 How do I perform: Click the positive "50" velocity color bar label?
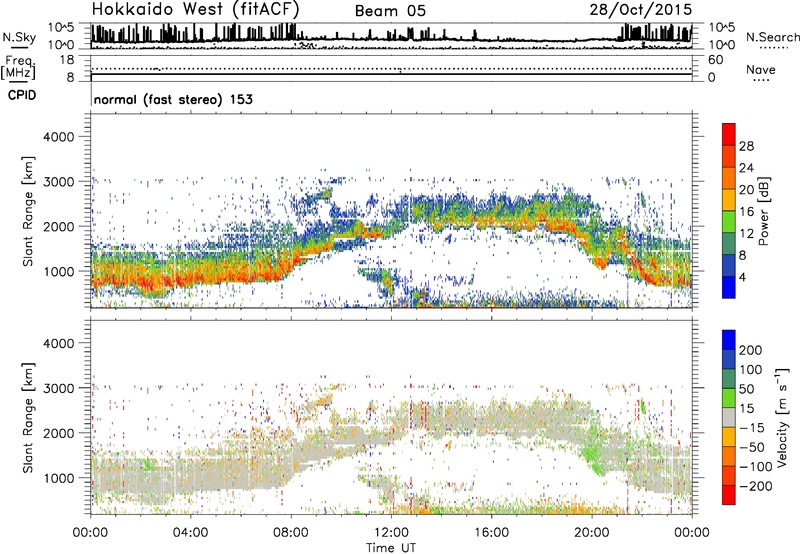(747, 389)
